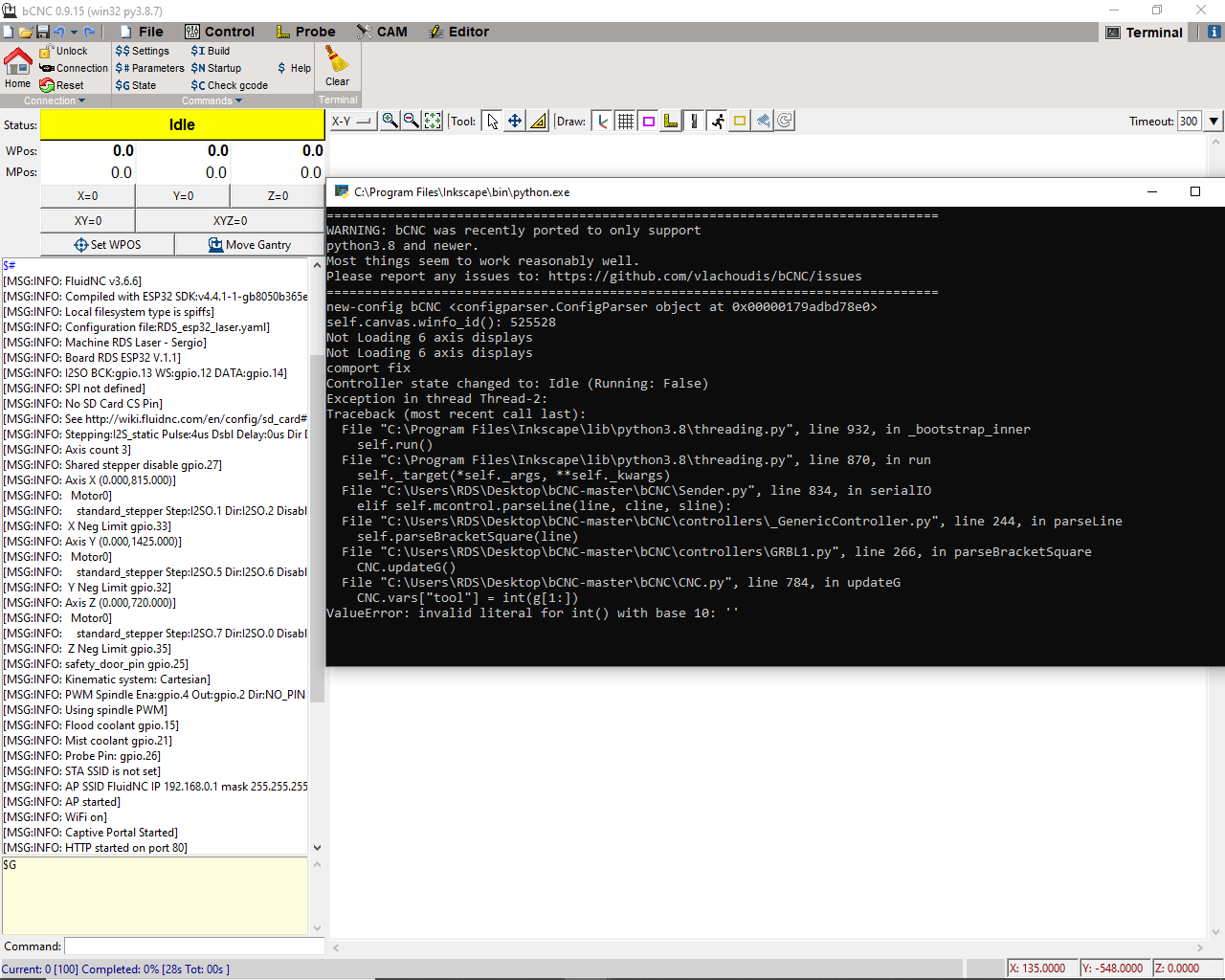The height and width of the screenshot is (980, 1225).
Task: Select the gantry move crosshair tool
Action: tap(514, 121)
